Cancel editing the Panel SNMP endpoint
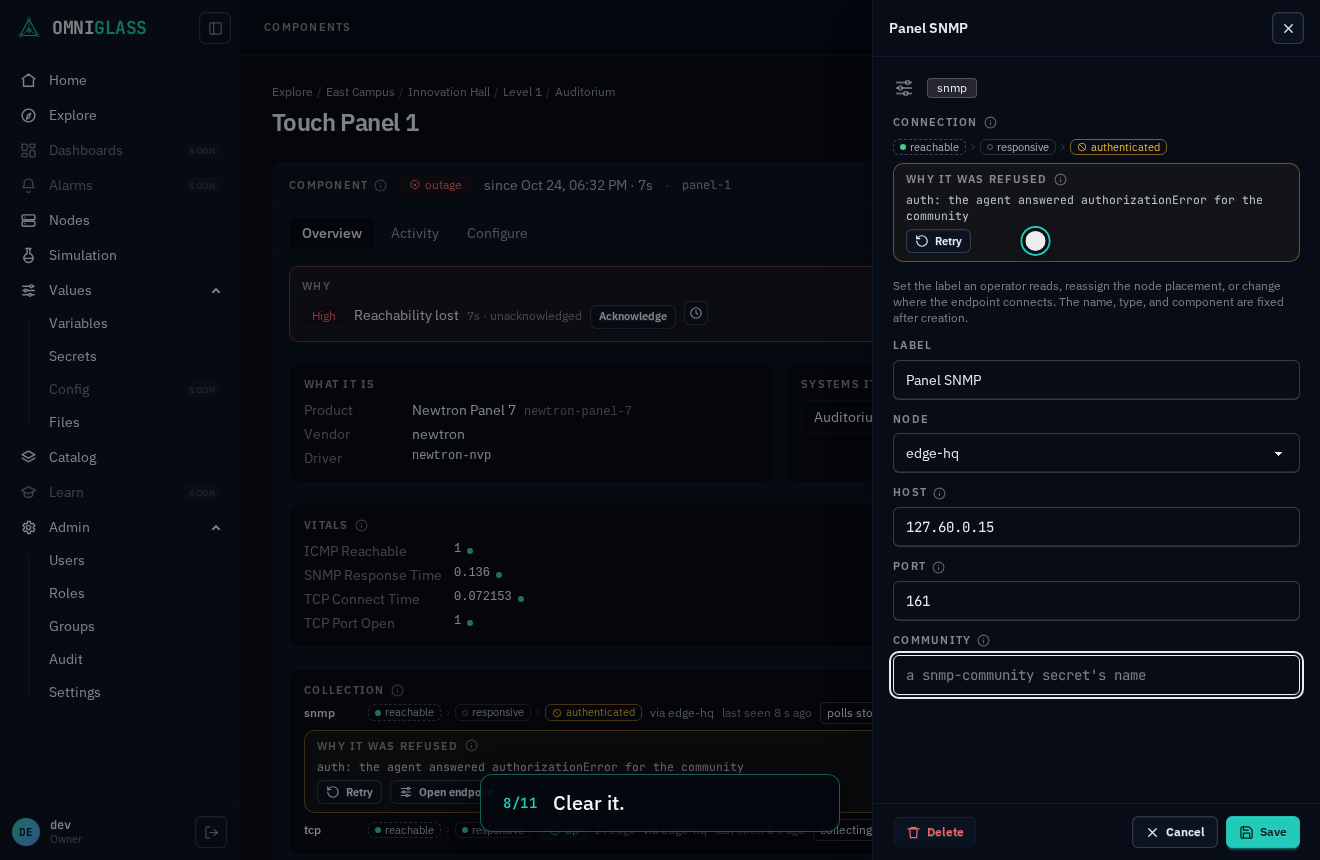This screenshot has height=860, width=1320. click(x=1175, y=832)
